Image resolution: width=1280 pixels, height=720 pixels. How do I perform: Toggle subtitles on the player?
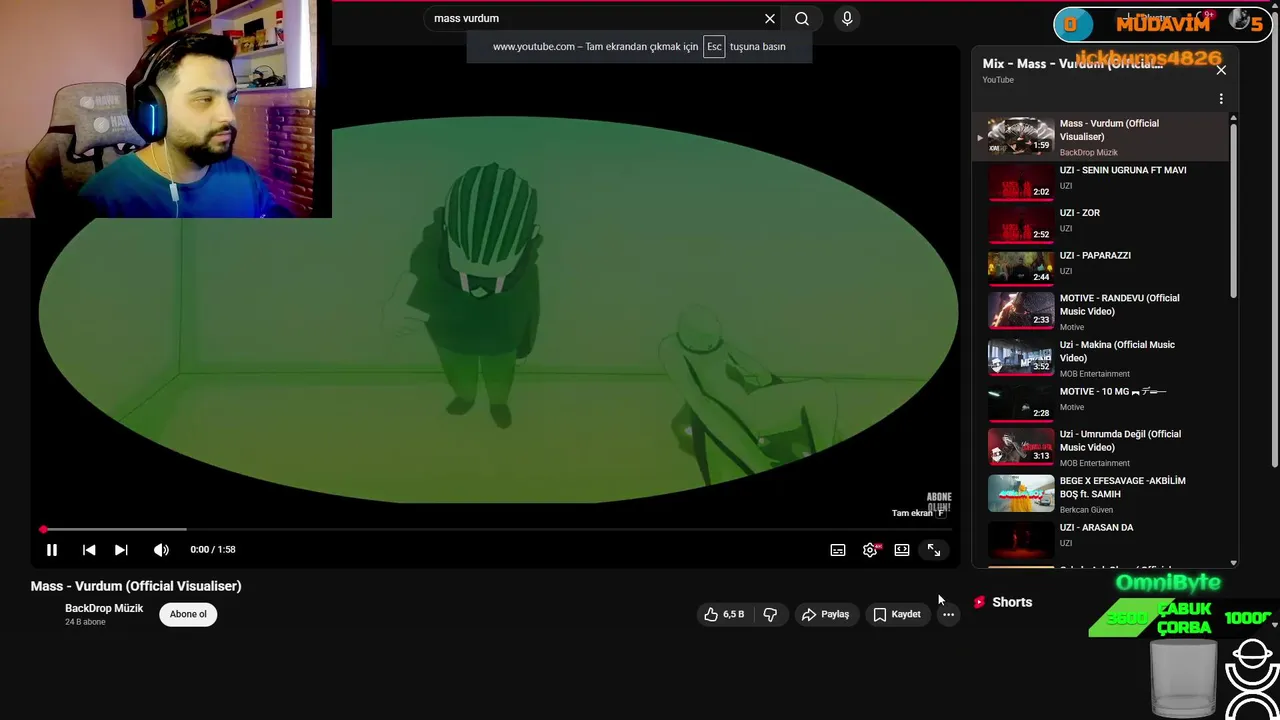tap(838, 550)
